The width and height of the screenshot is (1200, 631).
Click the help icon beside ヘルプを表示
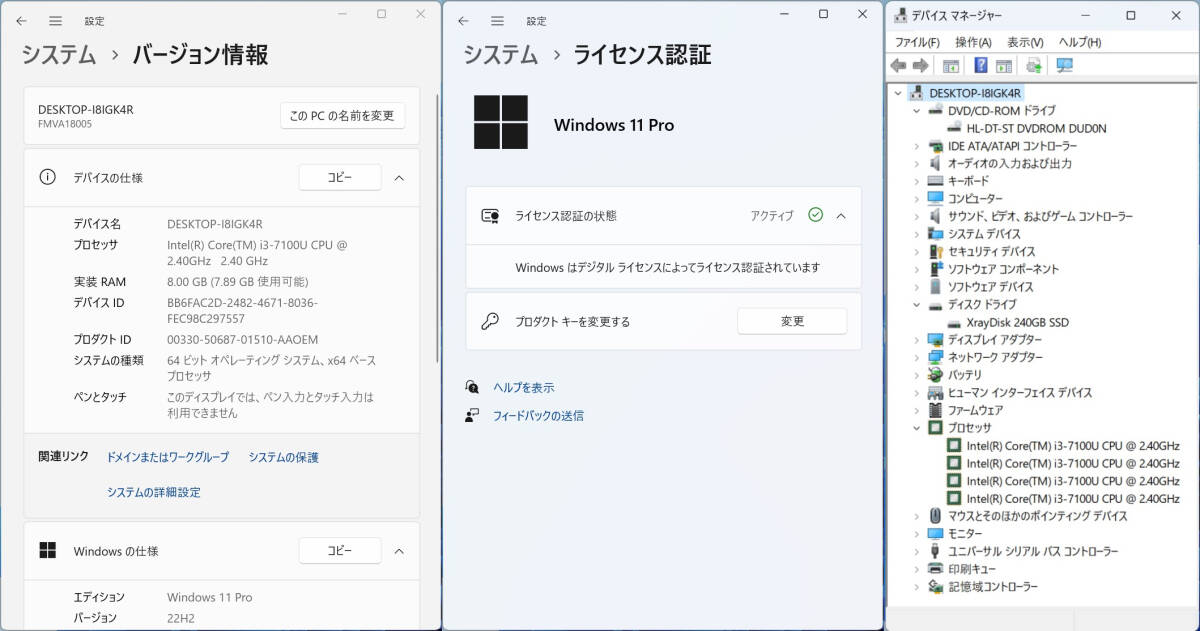[472, 387]
